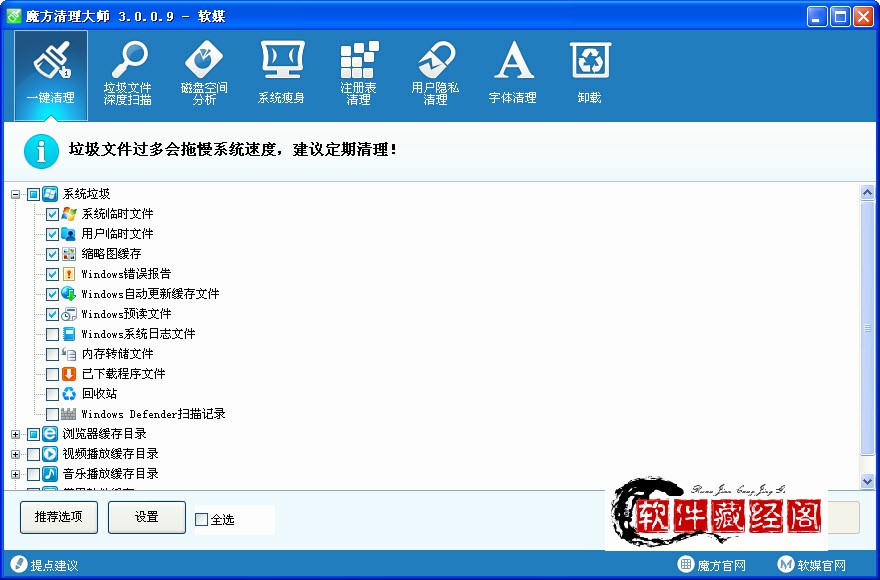The height and width of the screenshot is (580, 880).
Task: Collapse the 系统垃圾 tree node
Action: [x=15, y=193]
